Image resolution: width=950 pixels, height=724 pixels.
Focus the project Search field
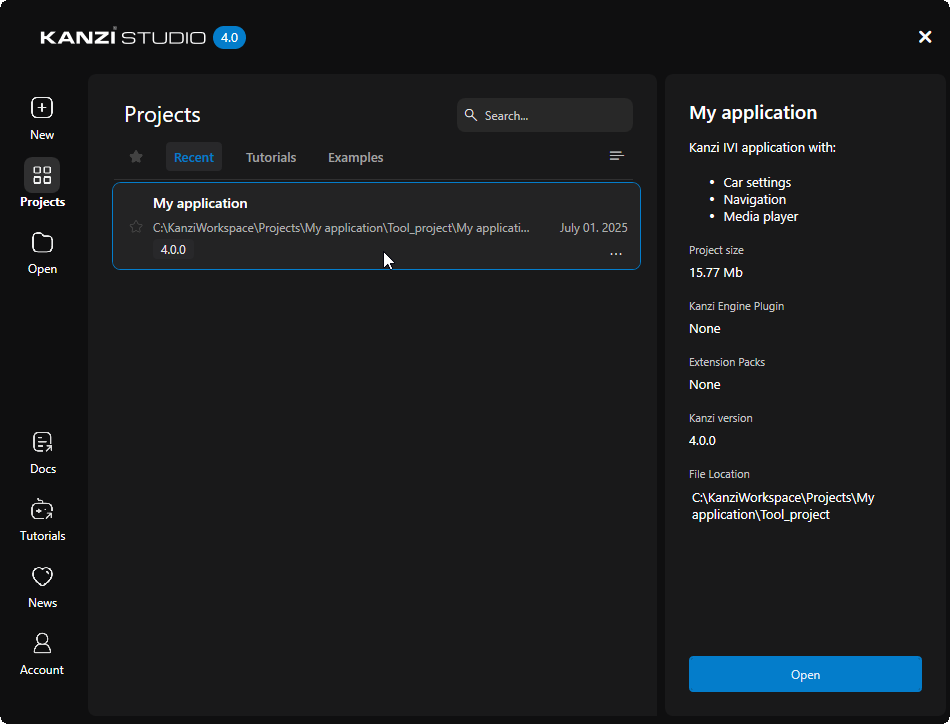(x=553, y=115)
